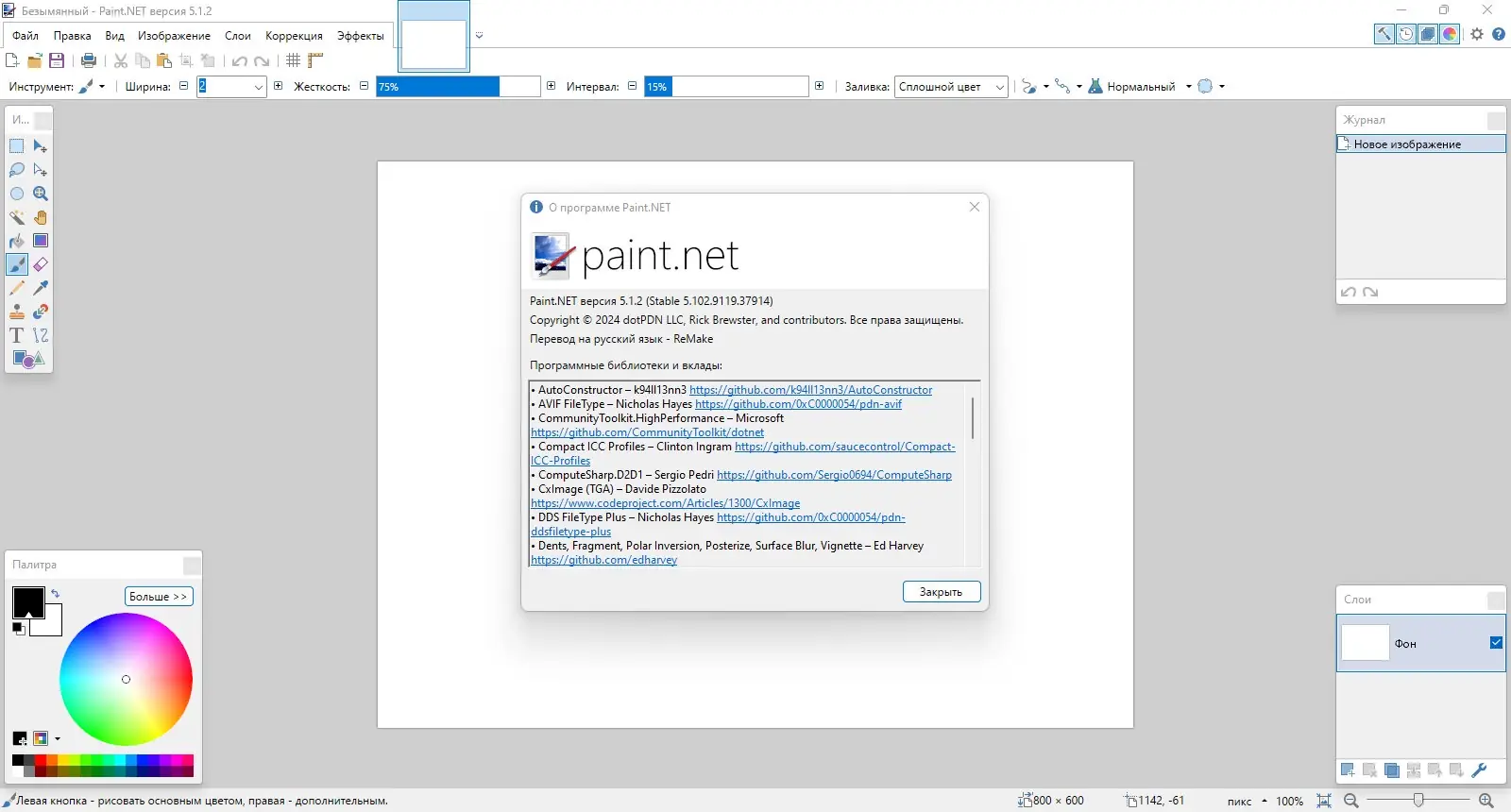Select the Shapes tool
The width and height of the screenshot is (1511, 812).
[x=28, y=359]
